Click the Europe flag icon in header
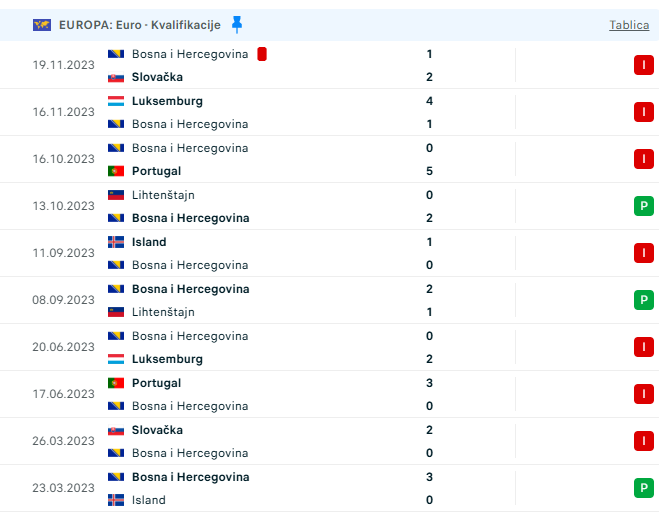The height and width of the screenshot is (513, 659). point(42,25)
